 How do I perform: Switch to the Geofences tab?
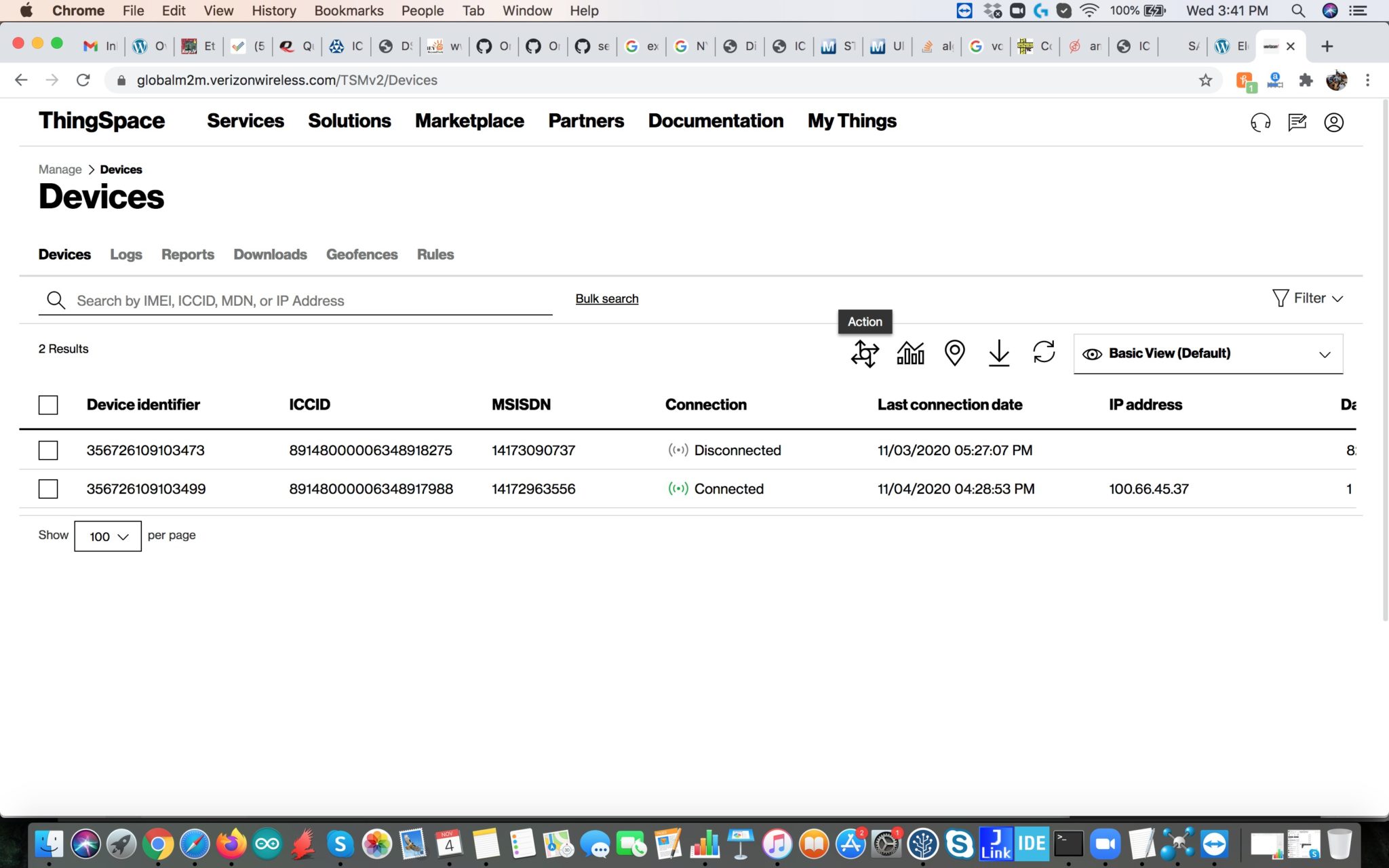point(361,254)
